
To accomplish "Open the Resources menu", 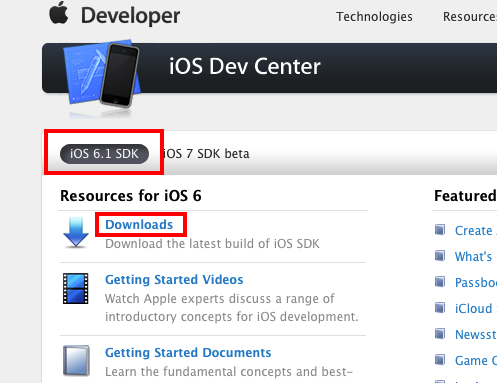I will coord(470,17).
